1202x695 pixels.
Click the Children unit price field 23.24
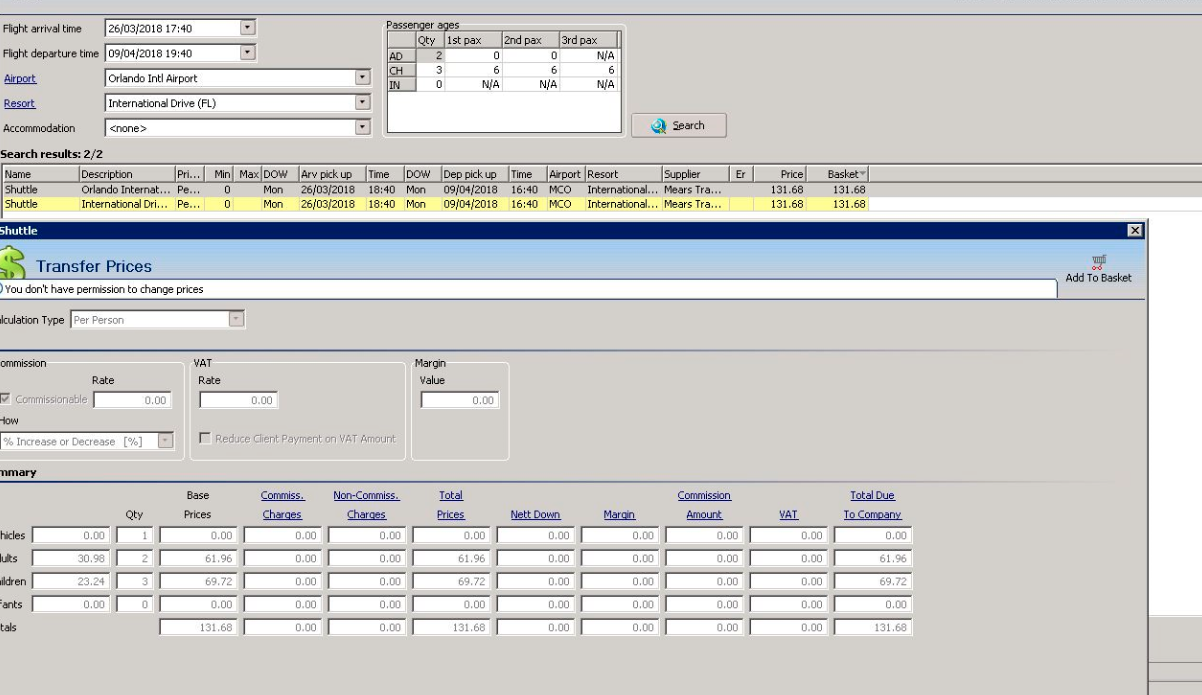[69, 581]
